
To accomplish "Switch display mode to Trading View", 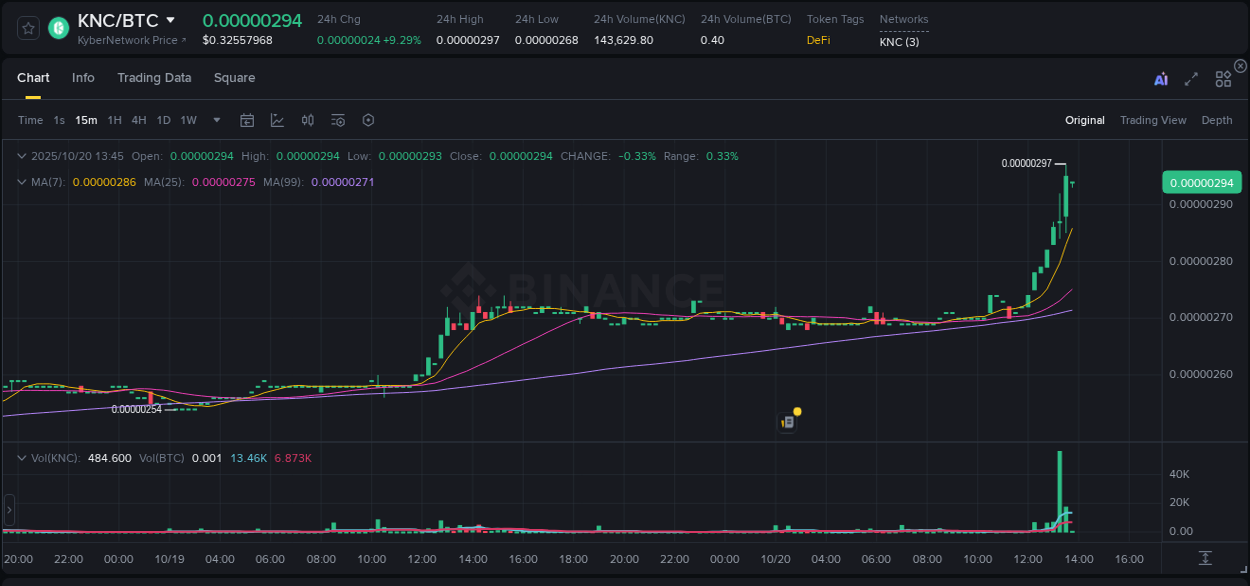I will 1153,120.
